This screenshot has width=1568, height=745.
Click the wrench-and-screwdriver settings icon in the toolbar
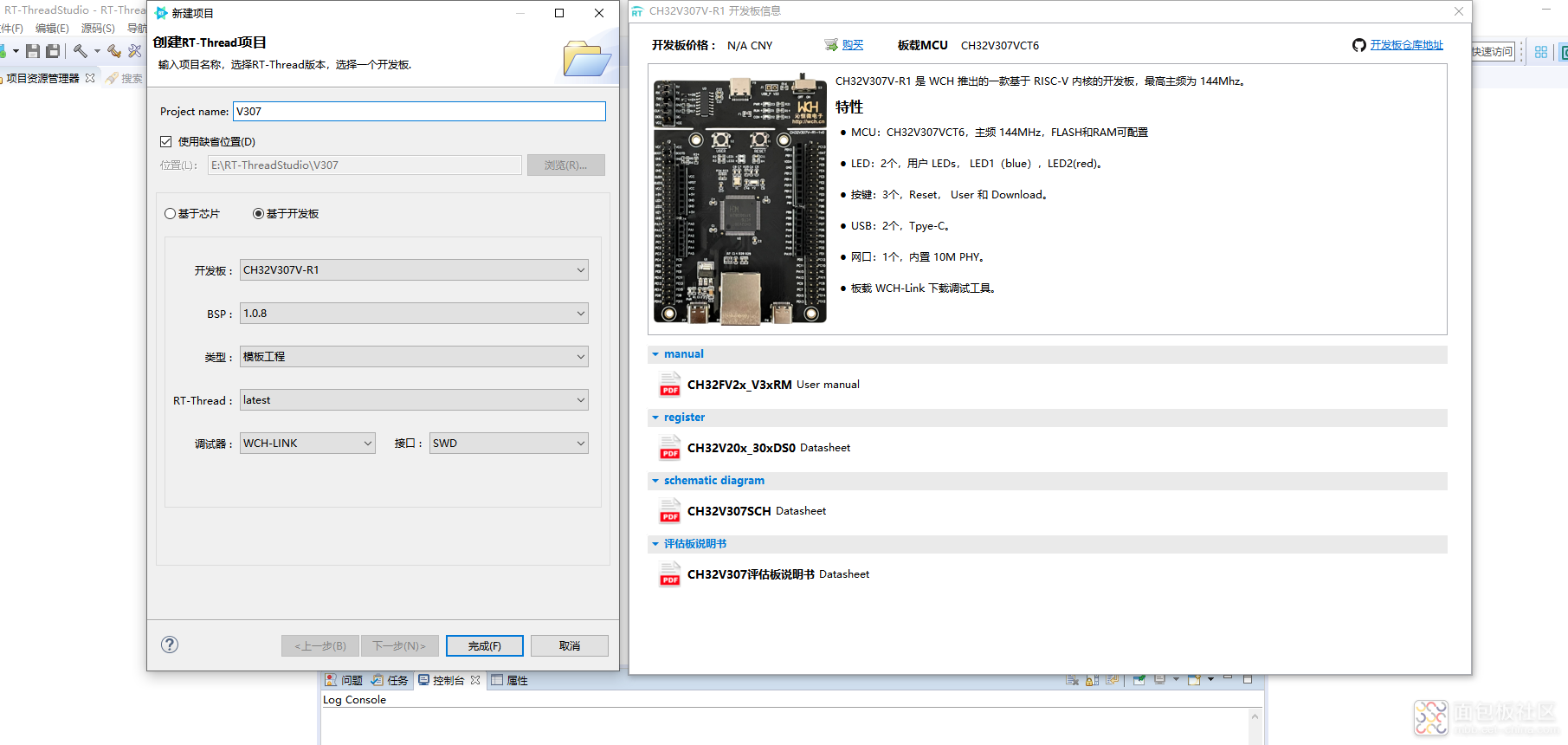(x=134, y=51)
